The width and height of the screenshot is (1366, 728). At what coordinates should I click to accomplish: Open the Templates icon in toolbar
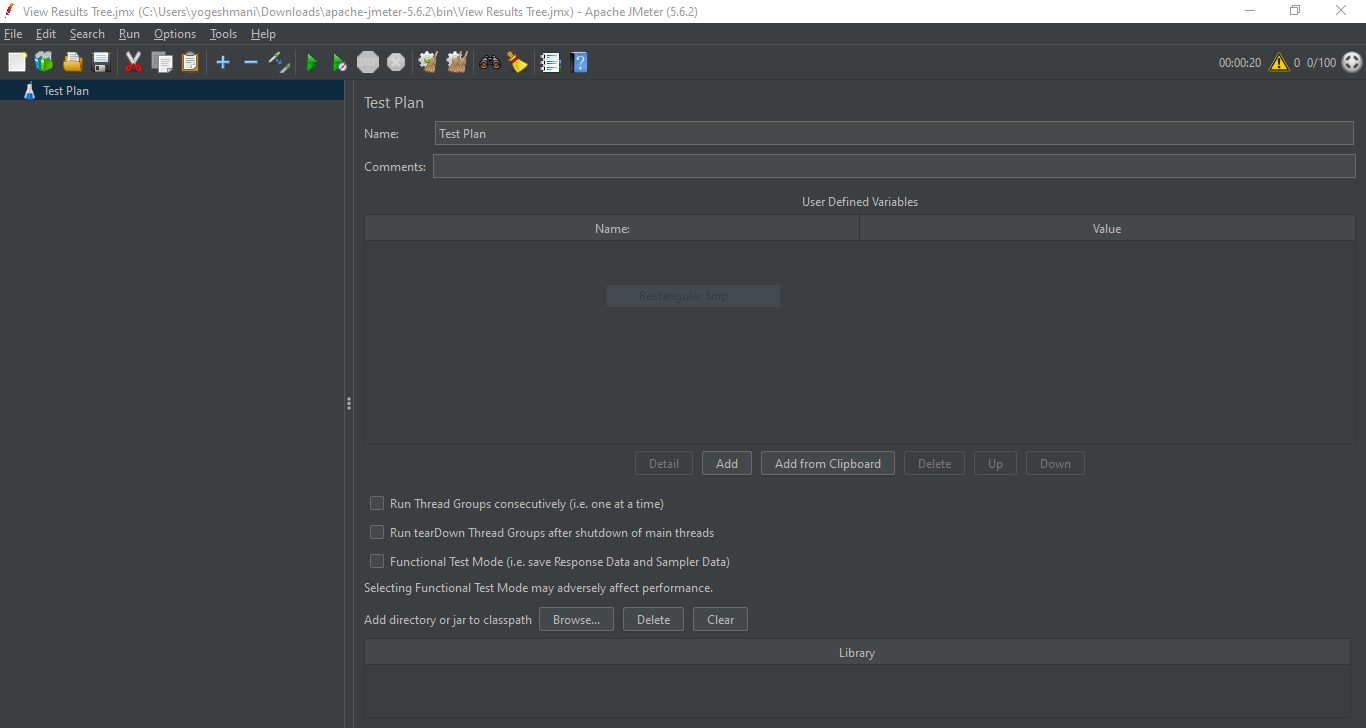point(44,63)
